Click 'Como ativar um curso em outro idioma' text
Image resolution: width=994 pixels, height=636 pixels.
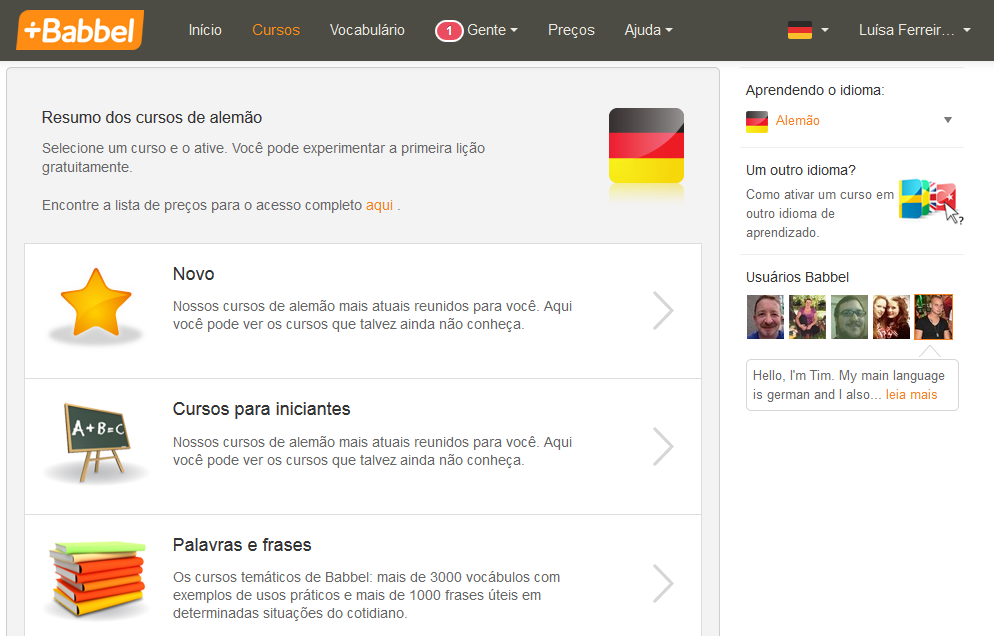pyautogui.click(x=820, y=213)
